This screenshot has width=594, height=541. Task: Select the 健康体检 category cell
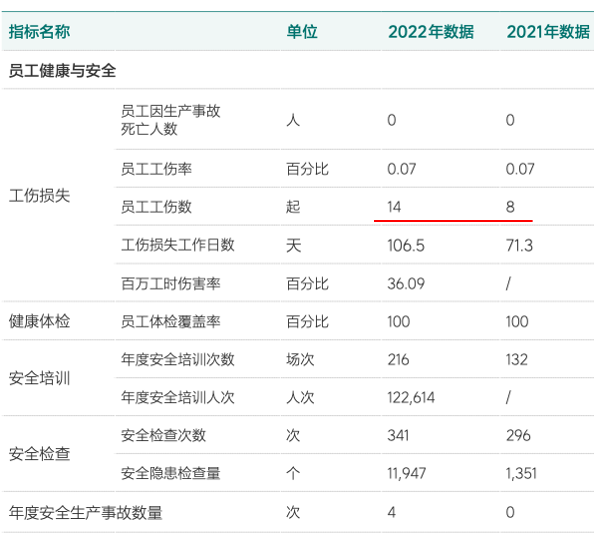pyautogui.click(x=39, y=321)
